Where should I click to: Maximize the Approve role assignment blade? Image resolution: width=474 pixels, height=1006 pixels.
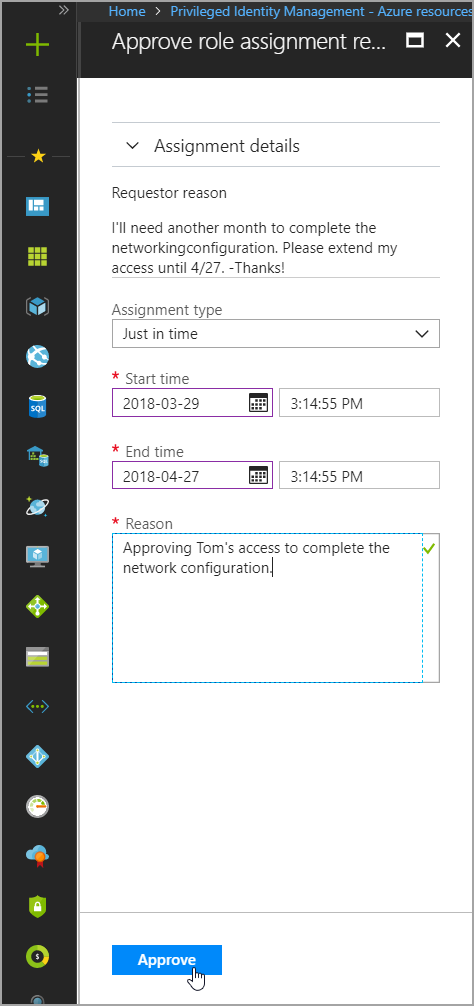(x=415, y=41)
